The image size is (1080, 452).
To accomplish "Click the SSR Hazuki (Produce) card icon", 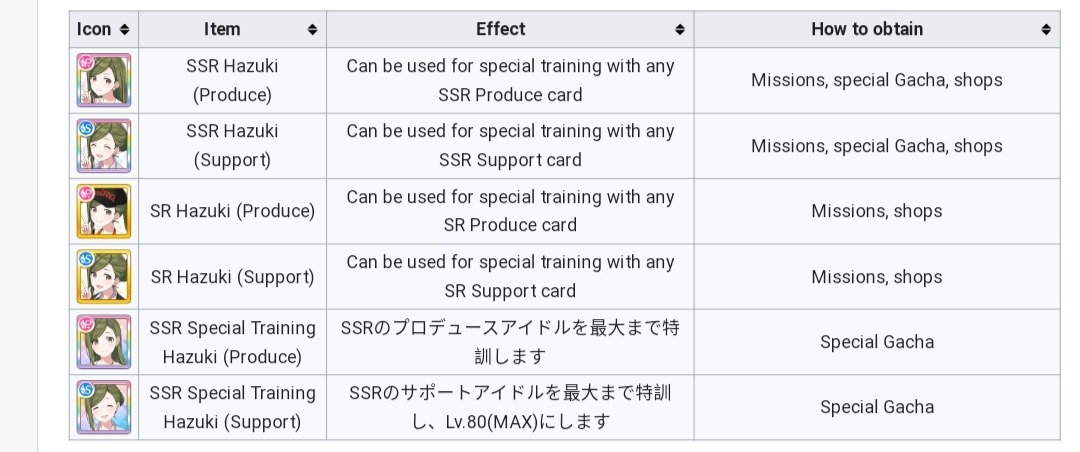I will click(x=103, y=81).
